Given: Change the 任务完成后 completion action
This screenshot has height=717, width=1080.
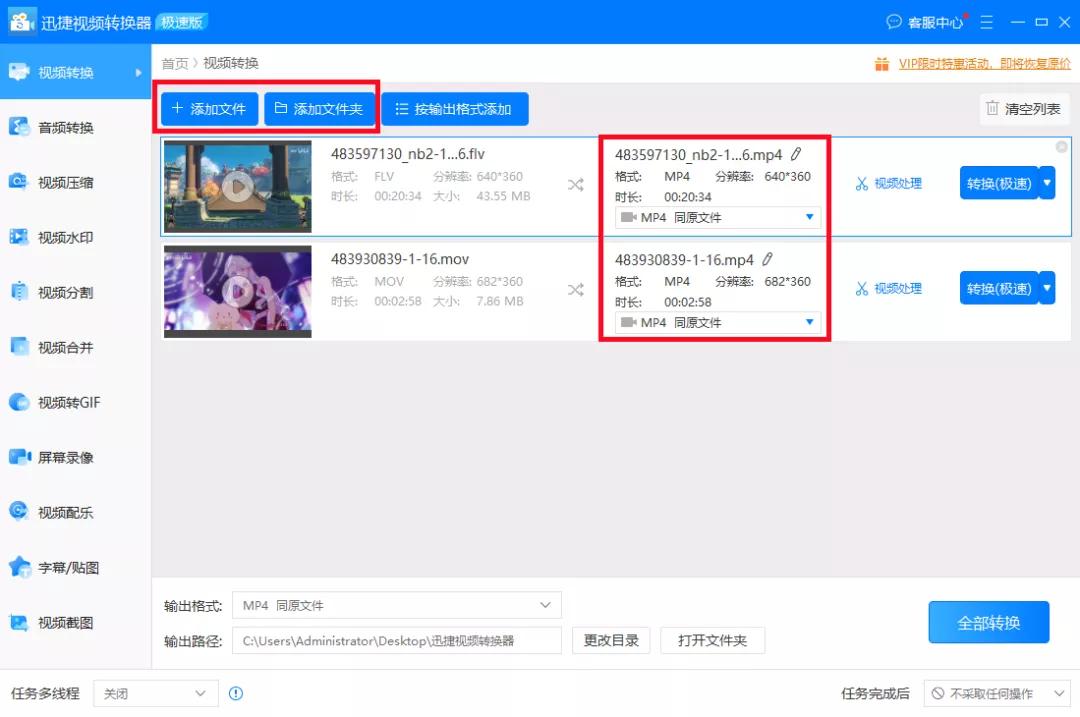Looking at the screenshot, I should click(x=996, y=693).
